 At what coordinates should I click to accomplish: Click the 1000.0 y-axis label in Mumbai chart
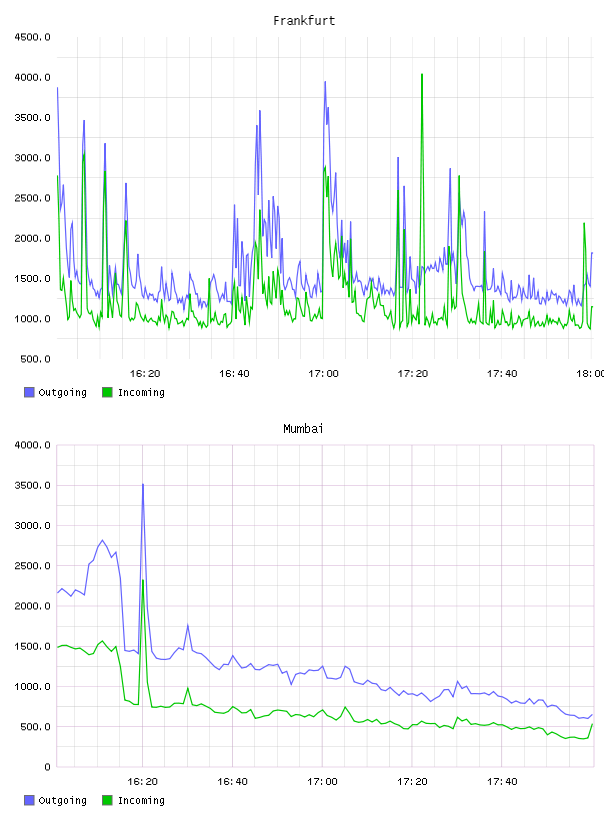coord(32,687)
